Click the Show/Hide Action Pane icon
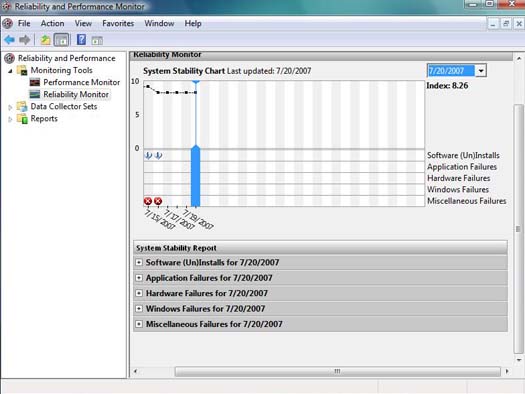The height and width of the screenshot is (394, 525). coord(97,41)
